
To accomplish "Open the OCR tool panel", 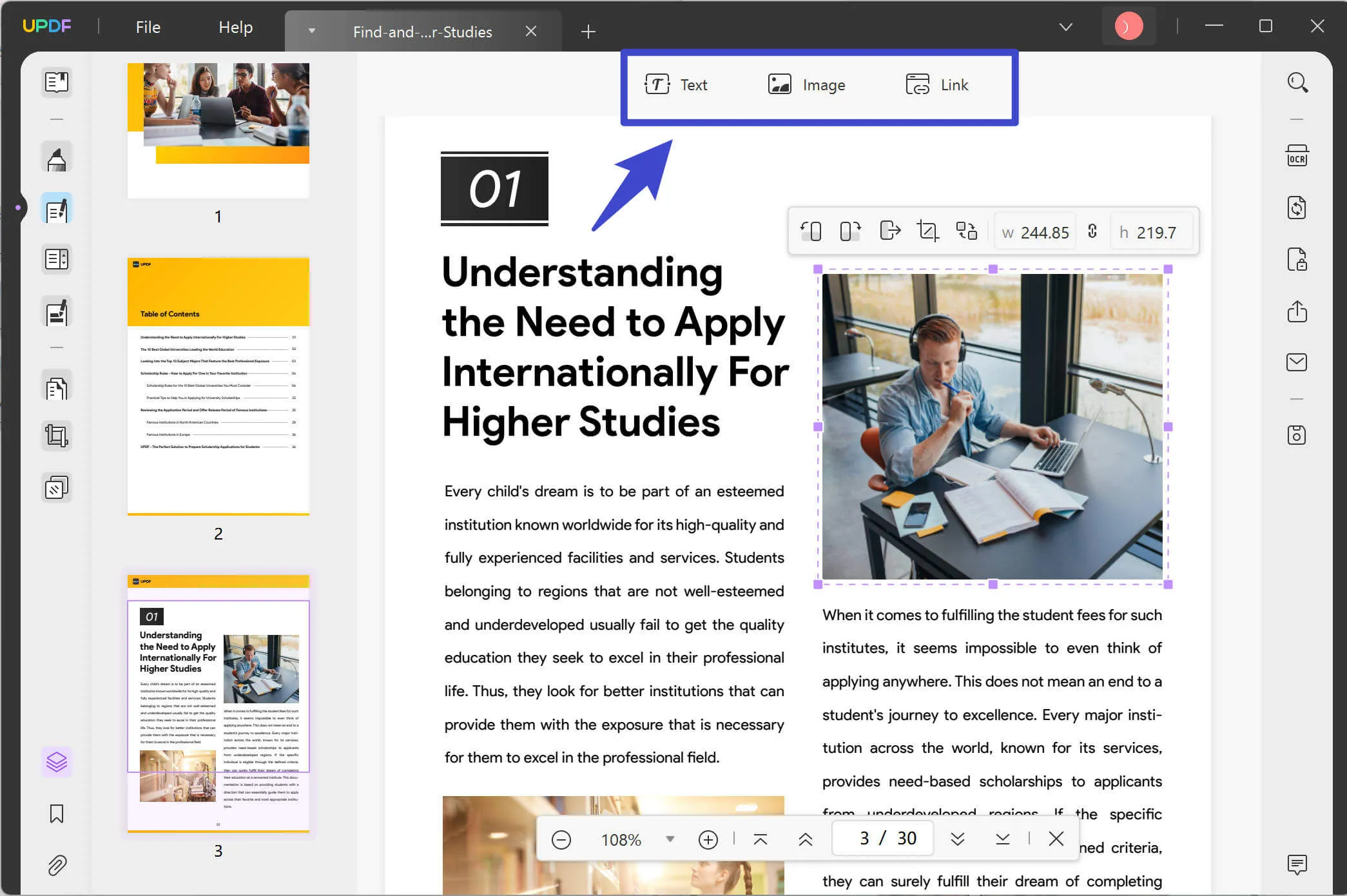I will pyautogui.click(x=1298, y=156).
